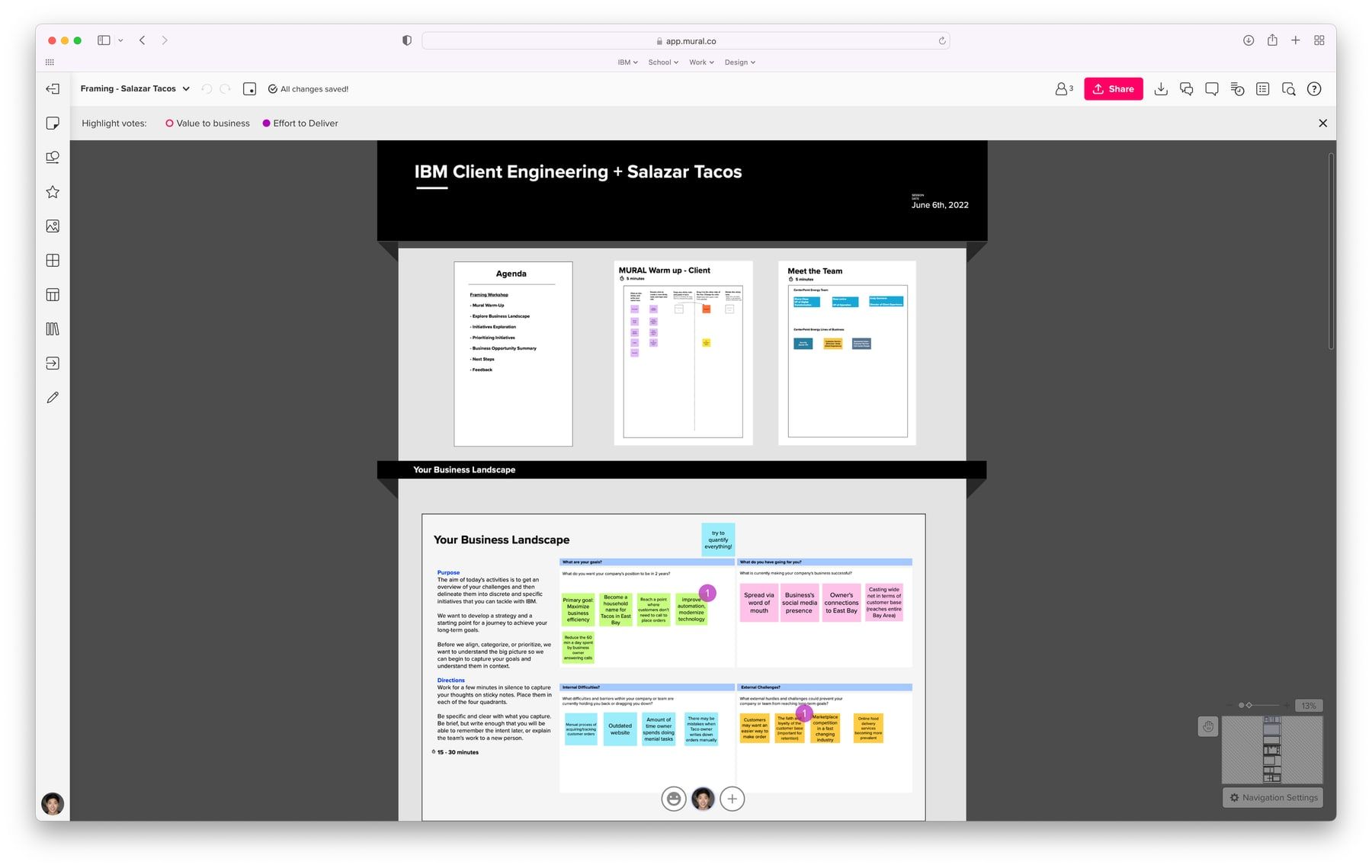View the 3 collaborators in mural
Viewport: 1372px width, 868px height.
tap(1063, 89)
